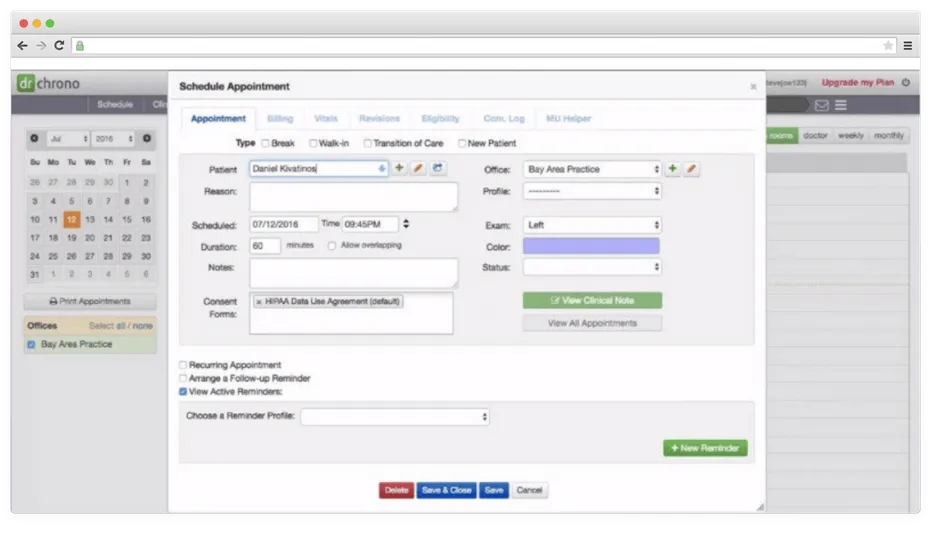Edit patient with pencil icon

pyautogui.click(x=418, y=168)
